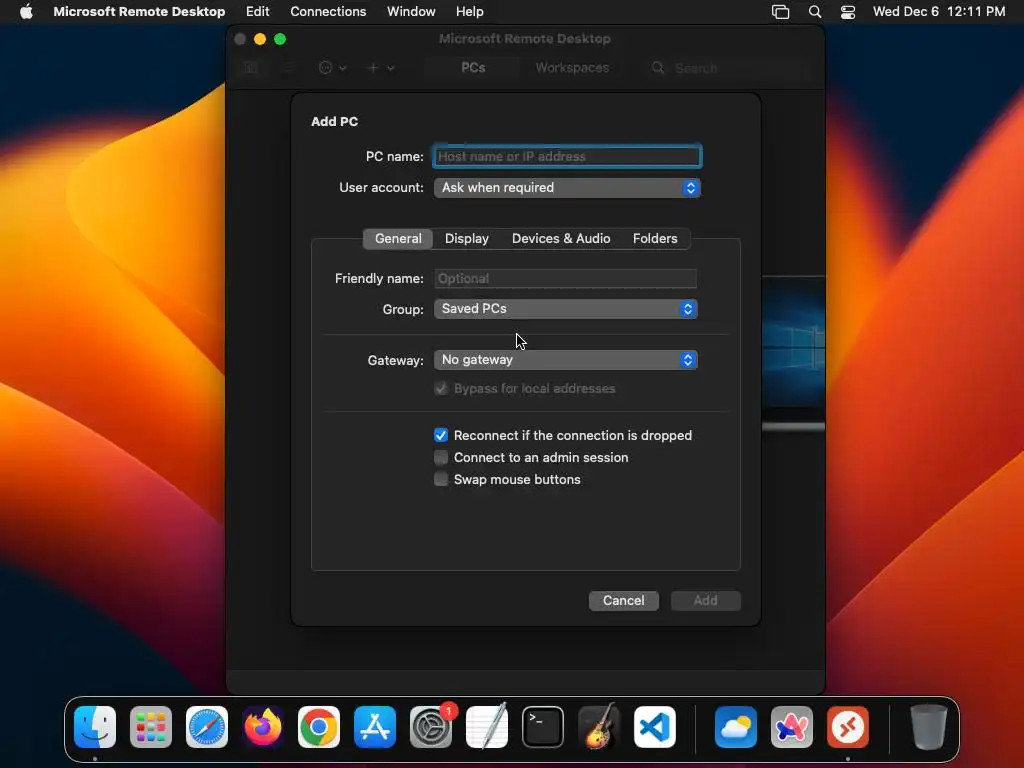Image resolution: width=1024 pixels, height=768 pixels.
Task: Open the colorful letter A app icon in dock
Action: 792,727
